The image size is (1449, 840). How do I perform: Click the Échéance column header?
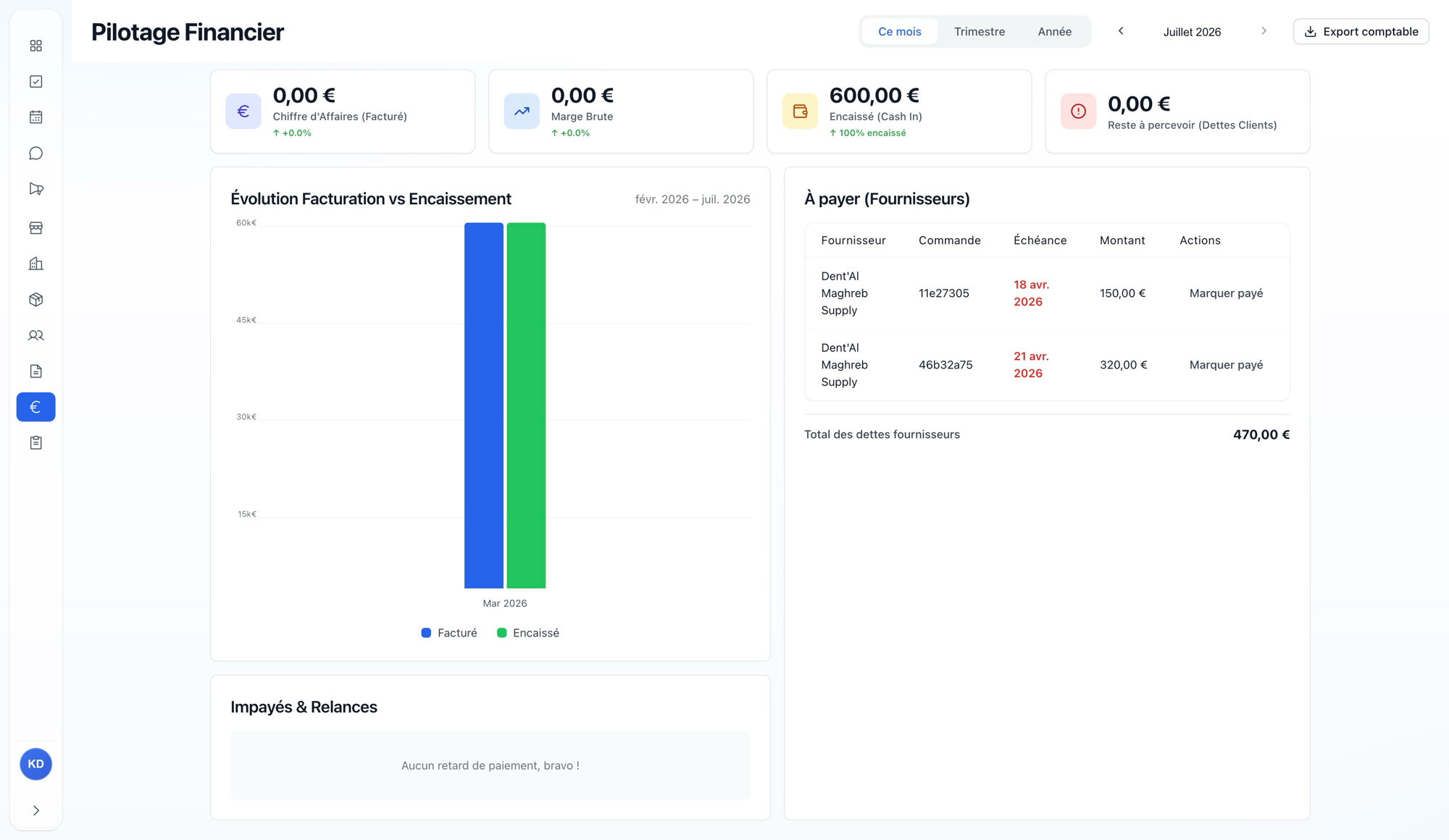[x=1040, y=240]
